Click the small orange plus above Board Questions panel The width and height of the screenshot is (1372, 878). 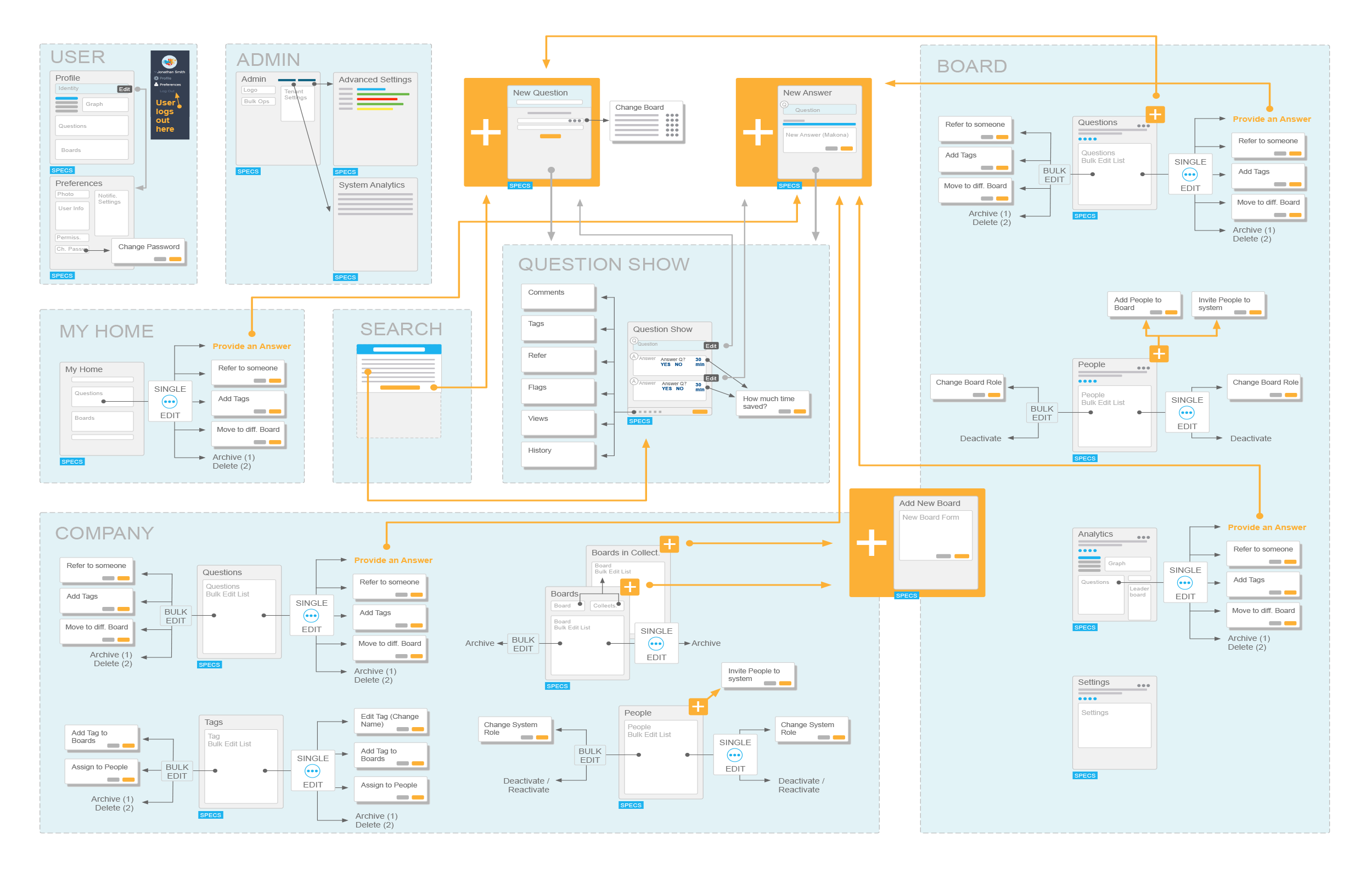1155,115
